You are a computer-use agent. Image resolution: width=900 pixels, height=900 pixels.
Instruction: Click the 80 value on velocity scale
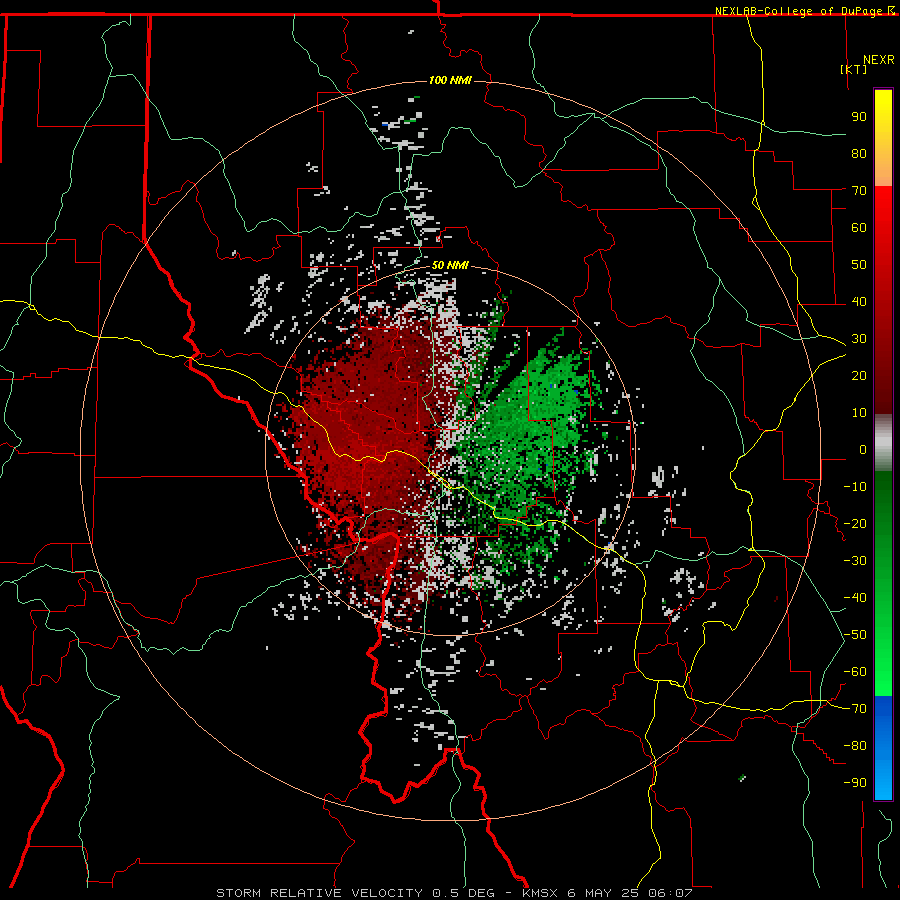[859, 153]
